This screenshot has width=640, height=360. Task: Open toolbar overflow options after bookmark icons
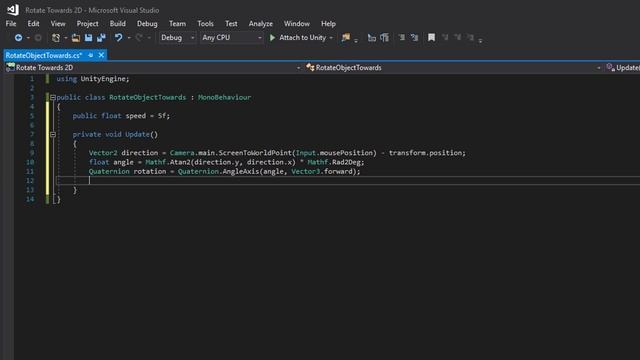[480, 40]
